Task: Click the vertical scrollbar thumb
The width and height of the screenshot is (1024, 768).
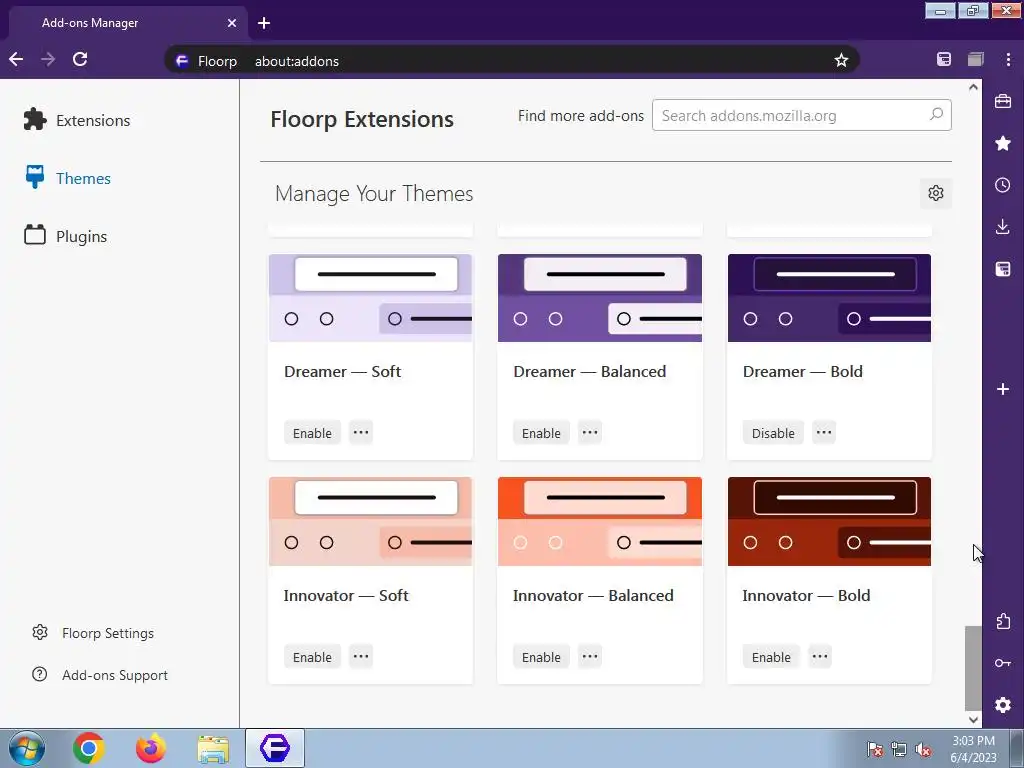Action: pos(974,668)
